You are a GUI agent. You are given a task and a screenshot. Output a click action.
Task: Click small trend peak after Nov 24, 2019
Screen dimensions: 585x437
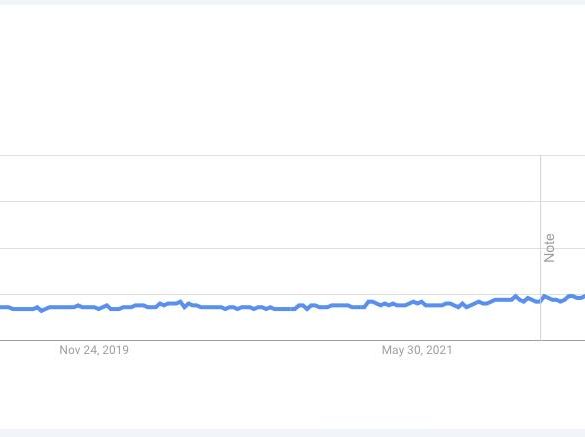click(x=181, y=302)
